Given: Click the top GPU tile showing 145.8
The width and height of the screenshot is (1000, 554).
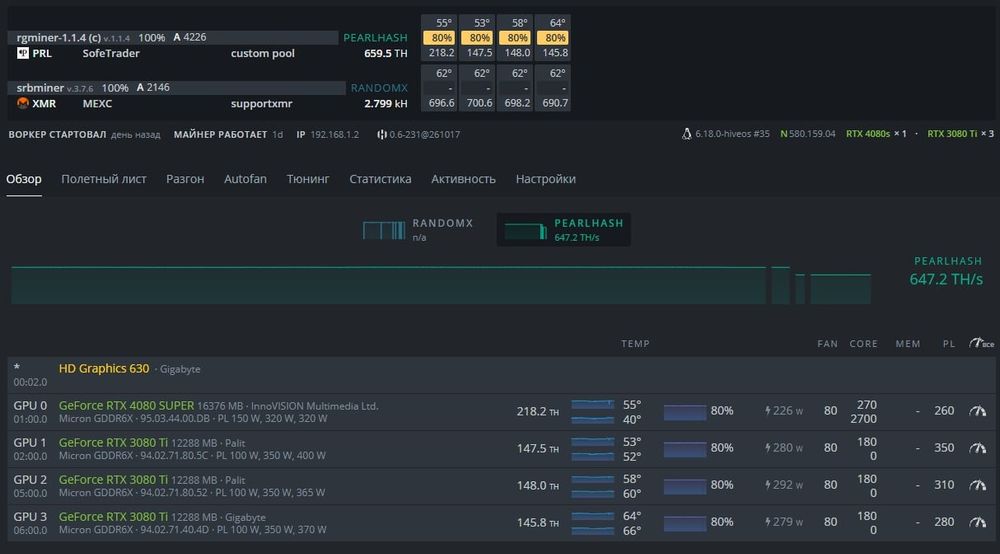Looking at the screenshot, I should [x=553, y=38].
